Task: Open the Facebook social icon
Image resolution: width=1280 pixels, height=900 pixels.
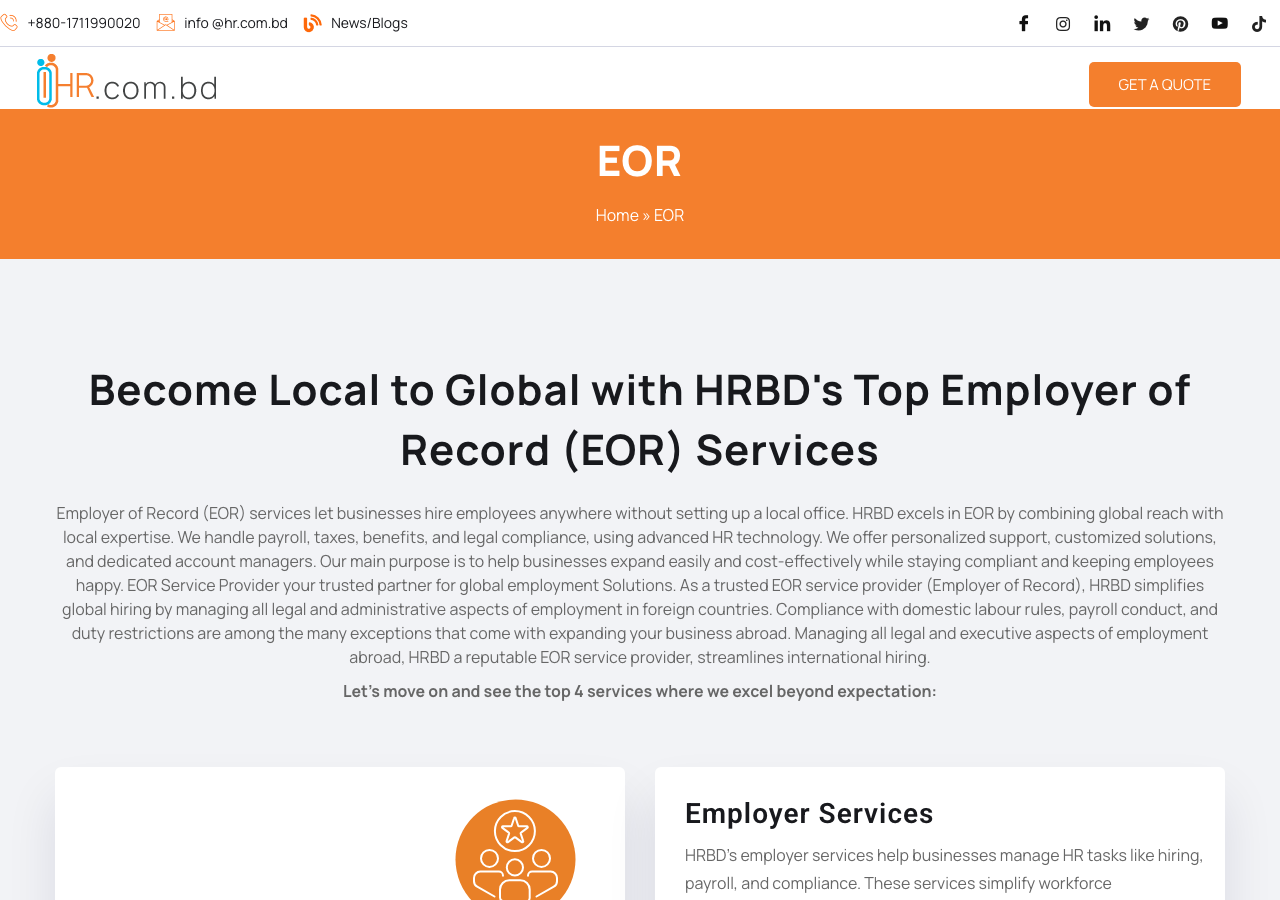Action: point(1023,23)
